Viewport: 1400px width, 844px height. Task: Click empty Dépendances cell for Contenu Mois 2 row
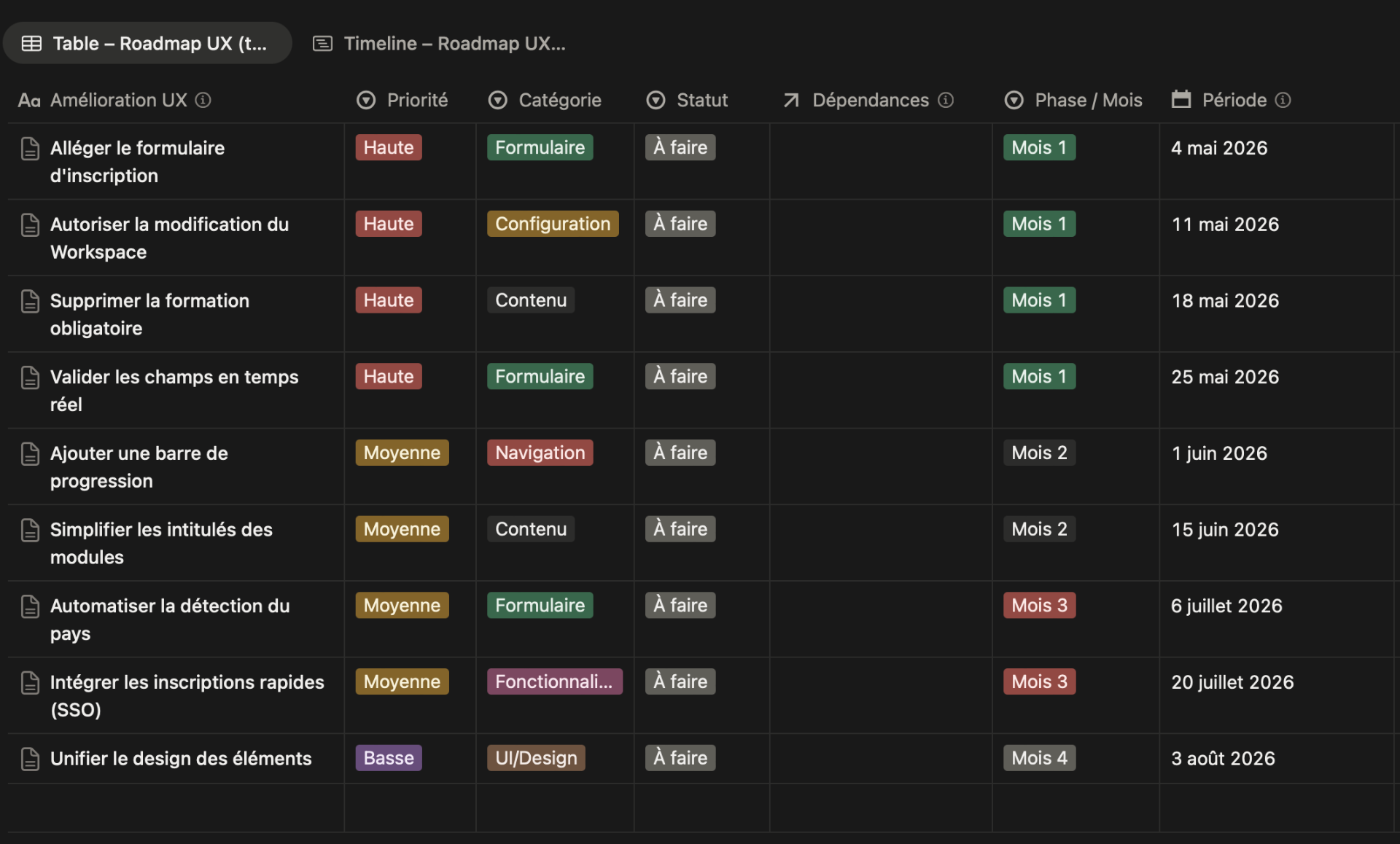881,543
